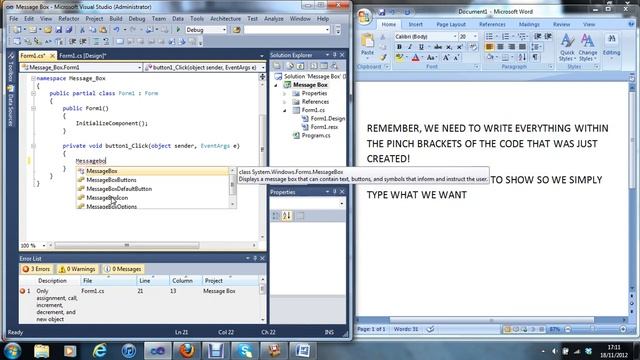Click the Alphabetical sort icon in Properties panel

coord(287,216)
